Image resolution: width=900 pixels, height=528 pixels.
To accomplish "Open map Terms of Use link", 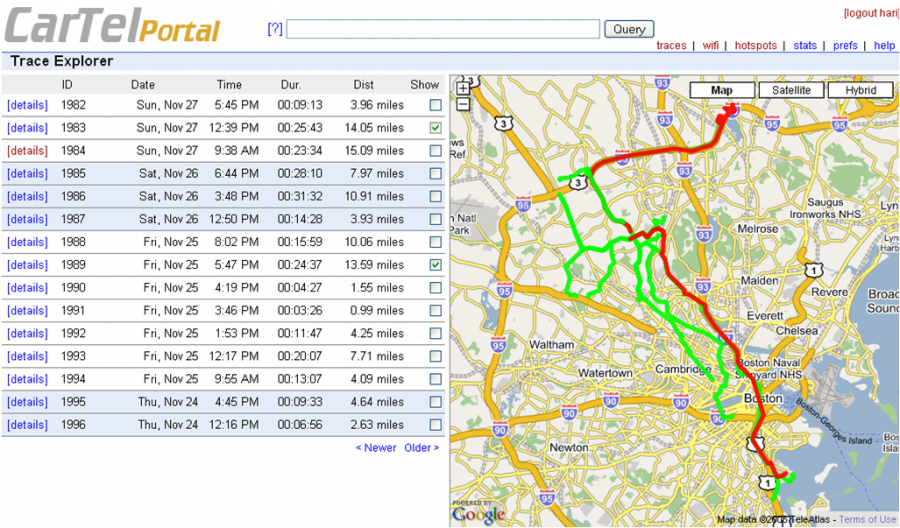I will point(867,519).
